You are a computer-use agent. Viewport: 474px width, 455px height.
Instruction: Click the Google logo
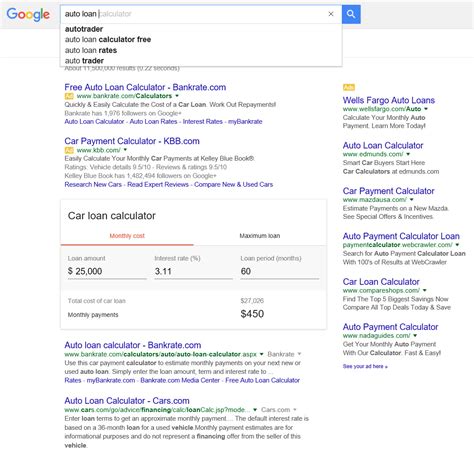click(x=28, y=15)
